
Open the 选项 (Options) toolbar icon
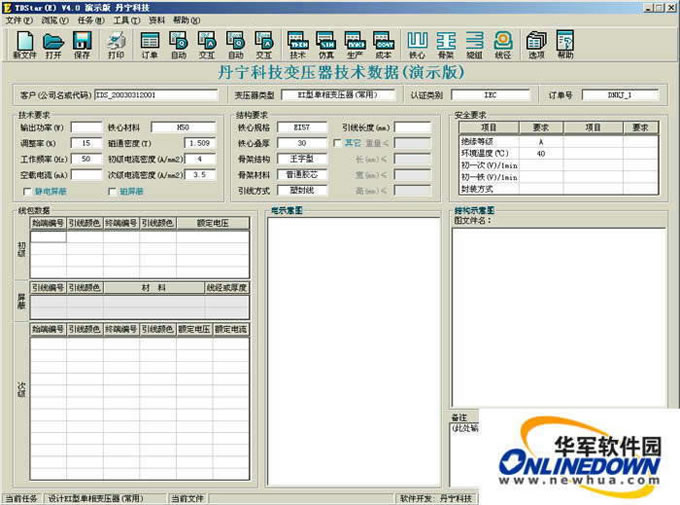point(537,44)
